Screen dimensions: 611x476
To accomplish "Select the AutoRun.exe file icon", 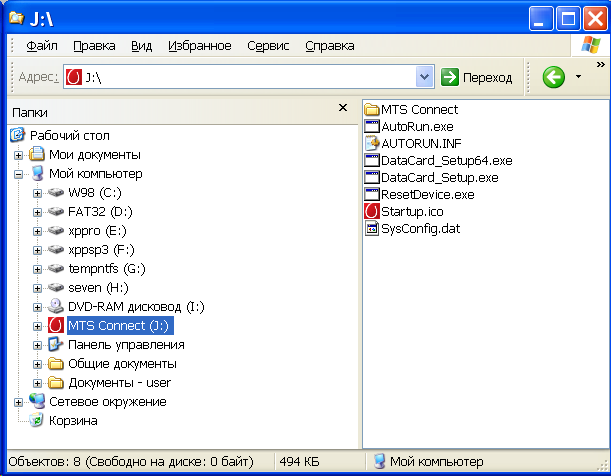I will (372, 127).
